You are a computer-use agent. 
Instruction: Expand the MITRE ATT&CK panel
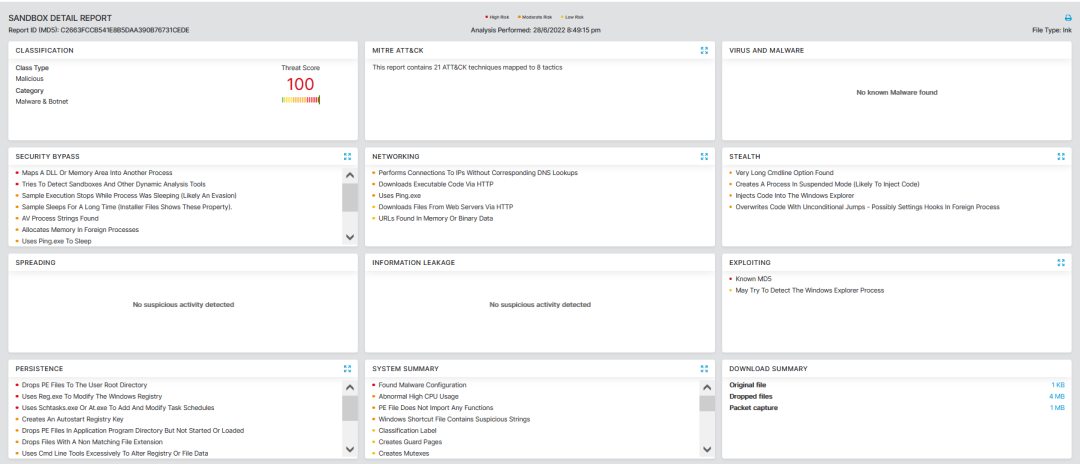pyautogui.click(x=704, y=50)
